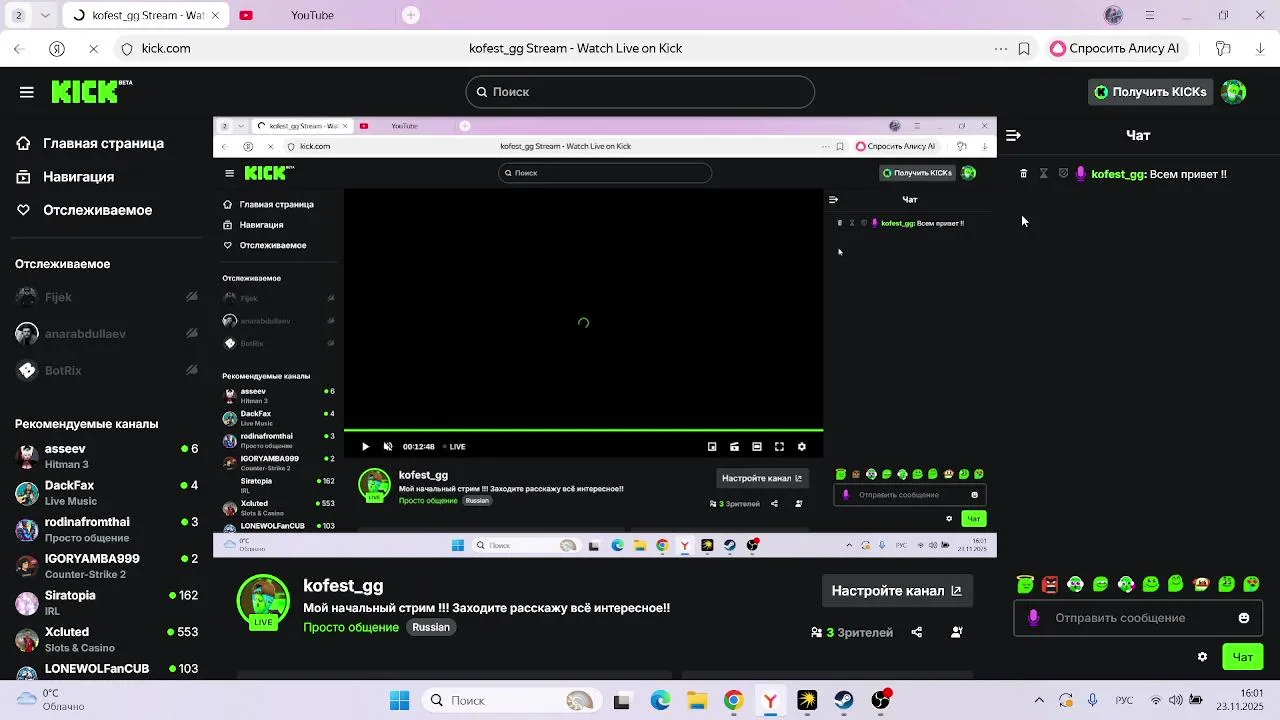Open recommended channel rodinafromthai
This screenshot has height=720, width=1280.
click(x=106, y=529)
